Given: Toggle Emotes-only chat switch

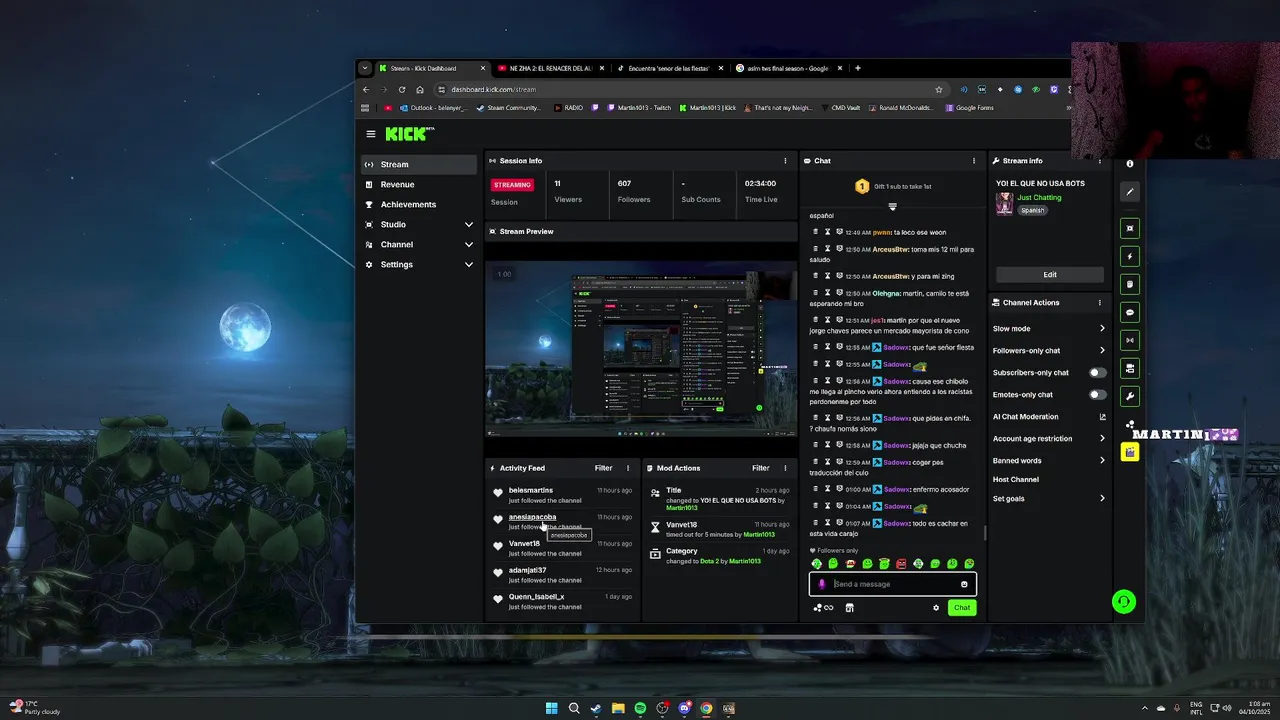Looking at the screenshot, I should point(1098,395).
